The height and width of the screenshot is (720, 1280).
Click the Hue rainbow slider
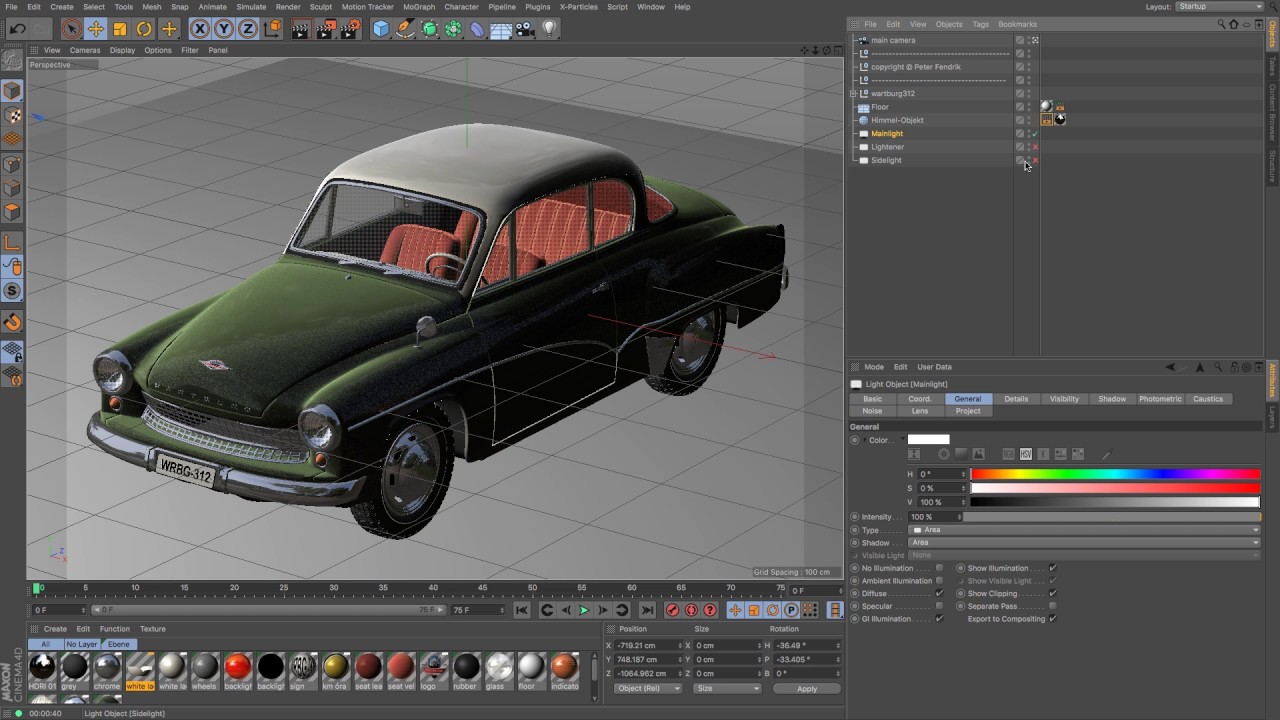point(1115,474)
